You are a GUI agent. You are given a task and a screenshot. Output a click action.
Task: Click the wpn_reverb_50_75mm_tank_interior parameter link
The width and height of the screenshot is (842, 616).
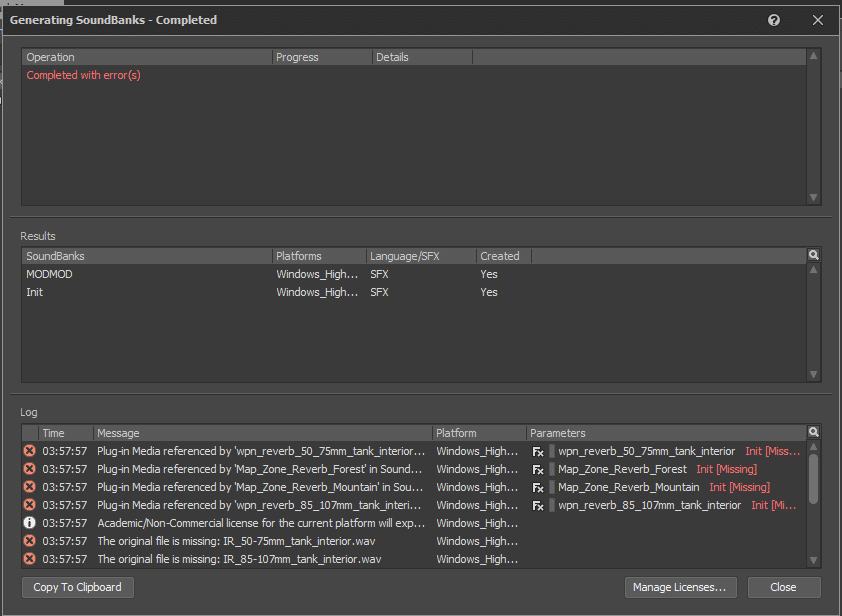tap(647, 451)
